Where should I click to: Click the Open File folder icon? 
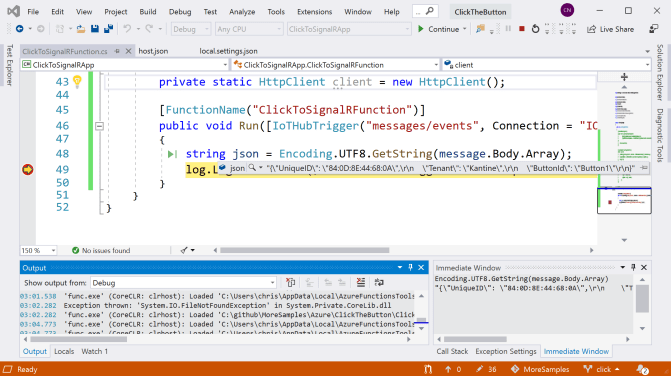(x=80, y=29)
